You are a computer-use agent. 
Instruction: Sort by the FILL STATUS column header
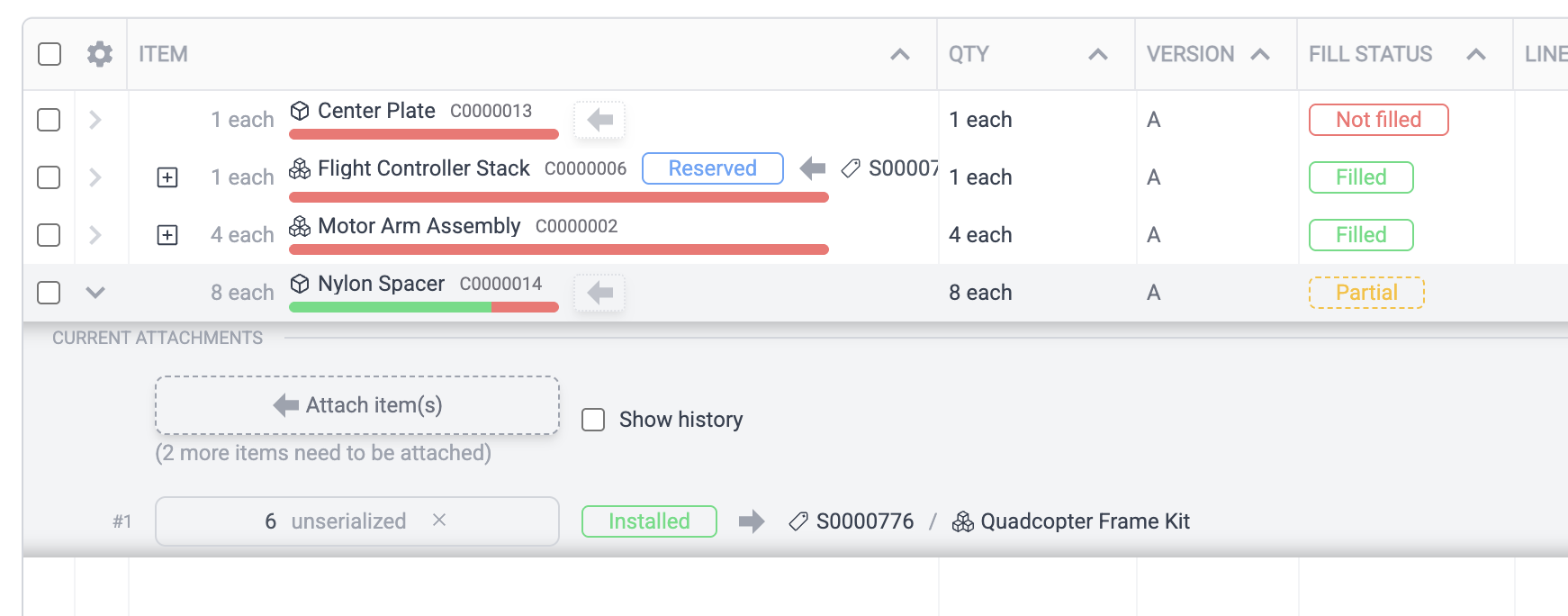[x=1370, y=54]
